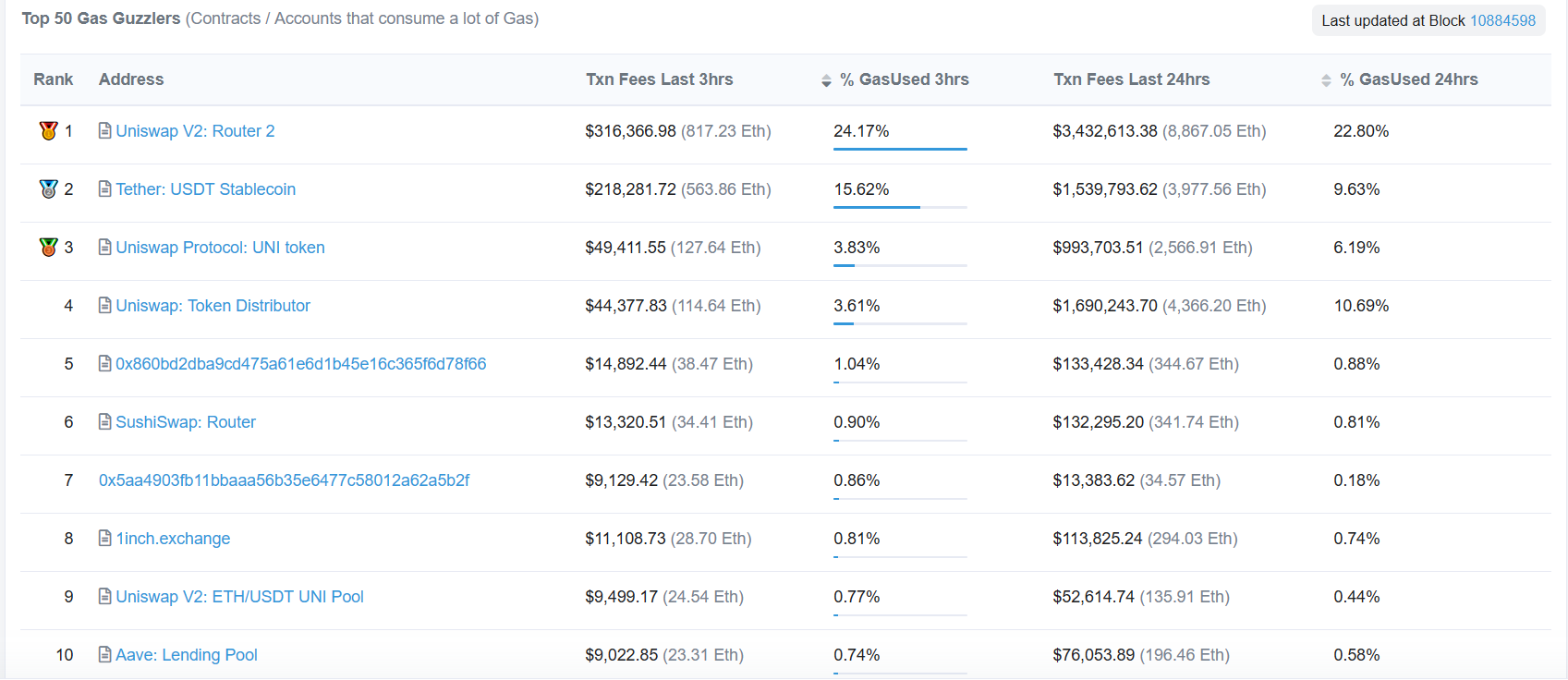1568x680 pixels.
Task: Click the Txn Fees Last 24hrs header
Action: (x=1131, y=79)
